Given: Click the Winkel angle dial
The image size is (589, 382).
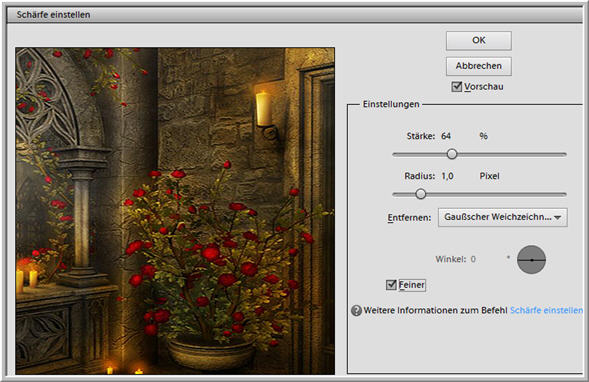Looking at the screenshot, I should pyautogui.click(x=532, y=260).
